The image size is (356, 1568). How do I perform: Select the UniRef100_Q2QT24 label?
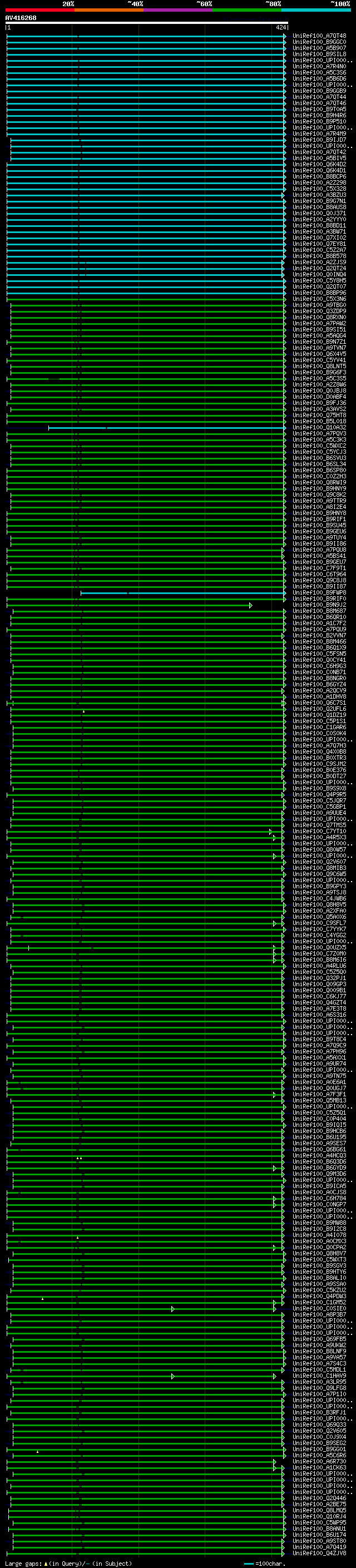[319, 269]
